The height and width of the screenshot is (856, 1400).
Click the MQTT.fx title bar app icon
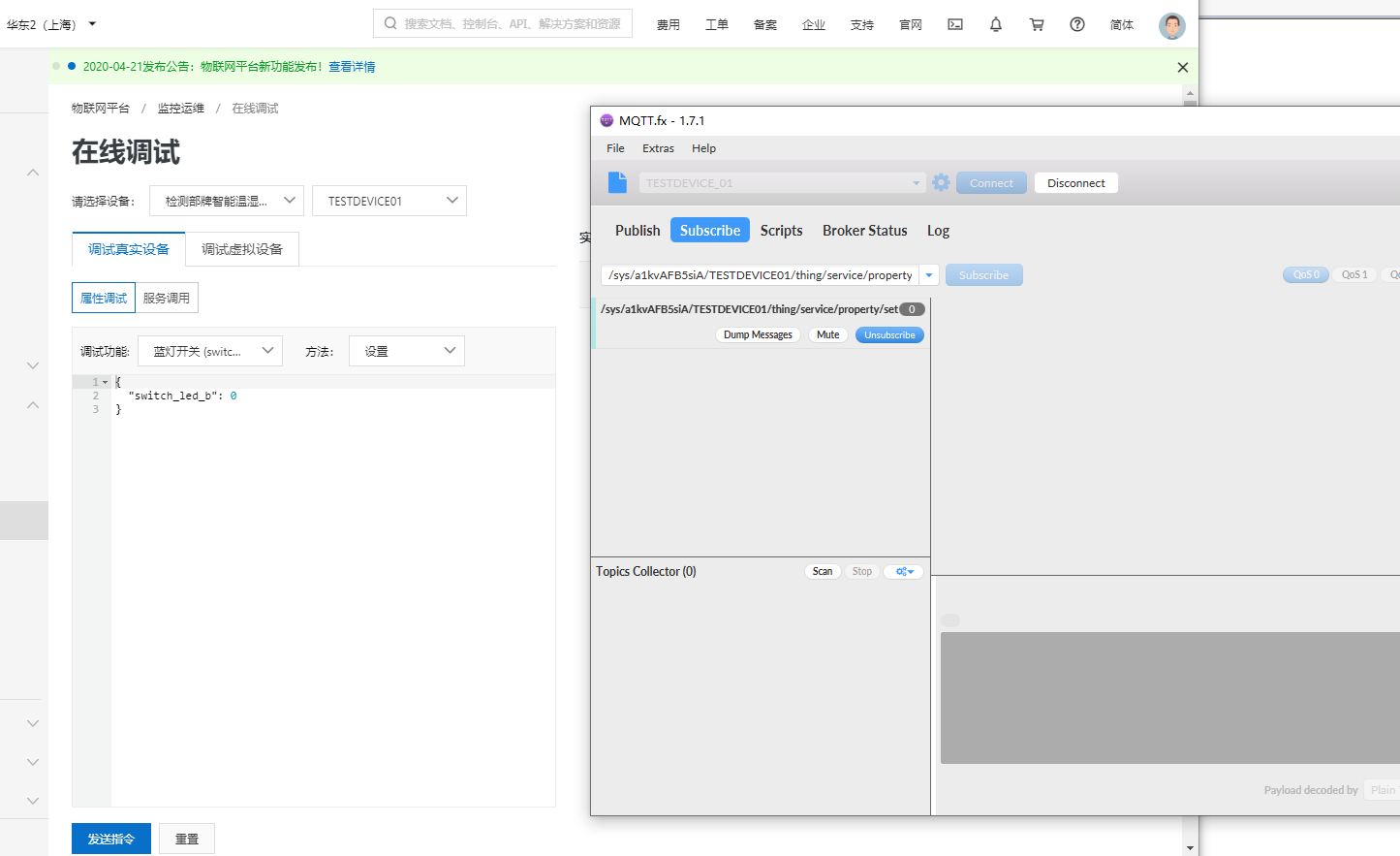(x=607, y=120)
